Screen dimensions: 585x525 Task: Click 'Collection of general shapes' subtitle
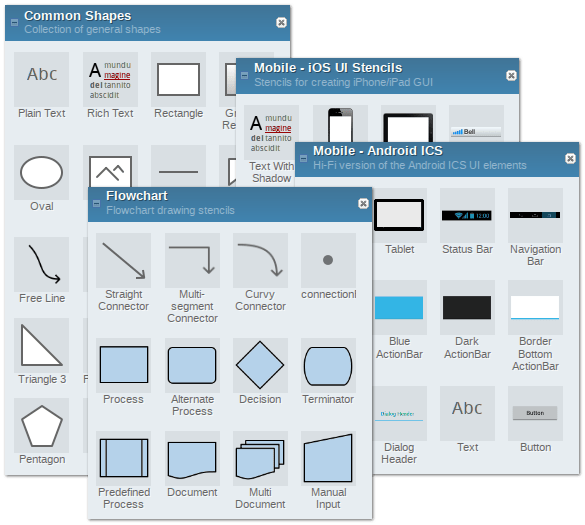(93, 29)
